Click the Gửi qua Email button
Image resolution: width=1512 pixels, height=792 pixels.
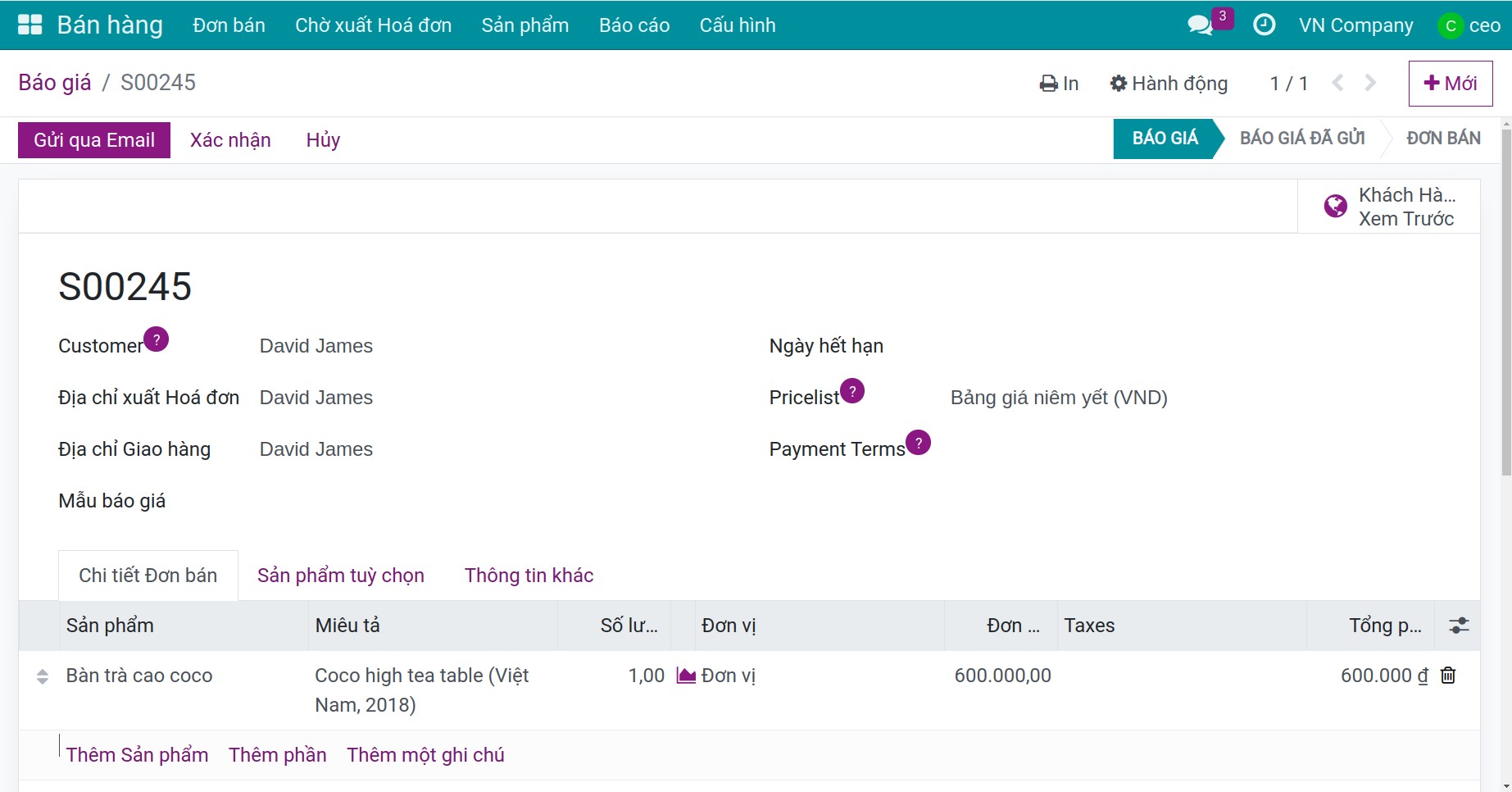(94, 140)
